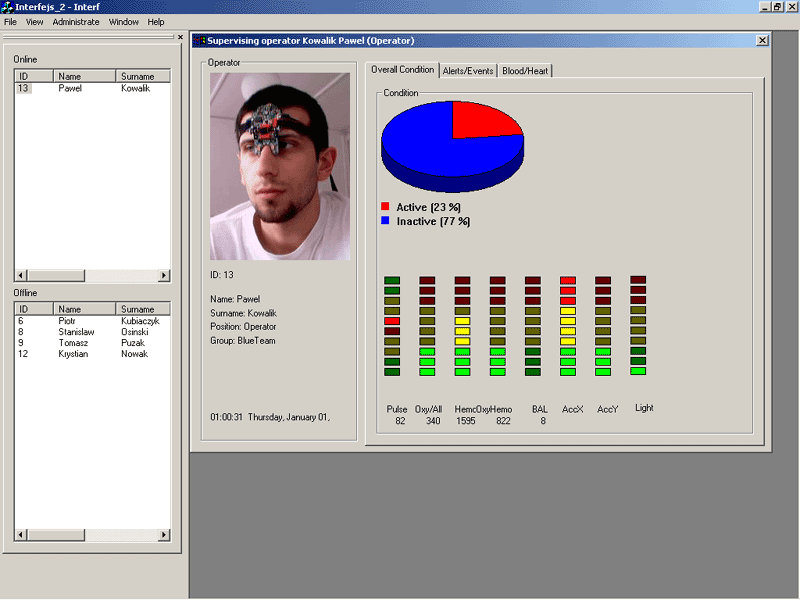Select offline operator Piotr Kubiaczyk
Screen dimensions: 800x600
[x=92, y=321]
